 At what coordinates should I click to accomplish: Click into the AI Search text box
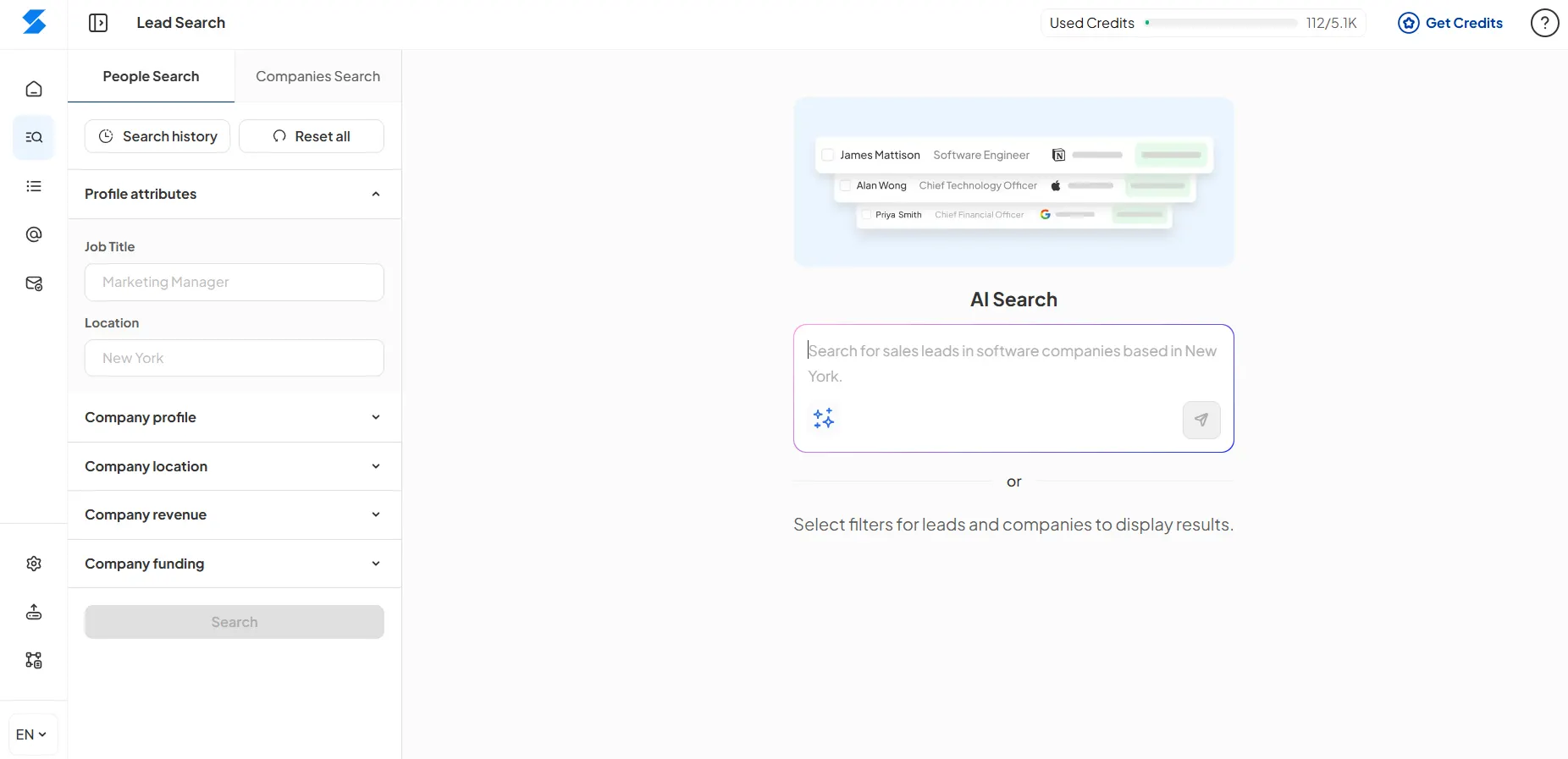click(x=1013, y=388)
